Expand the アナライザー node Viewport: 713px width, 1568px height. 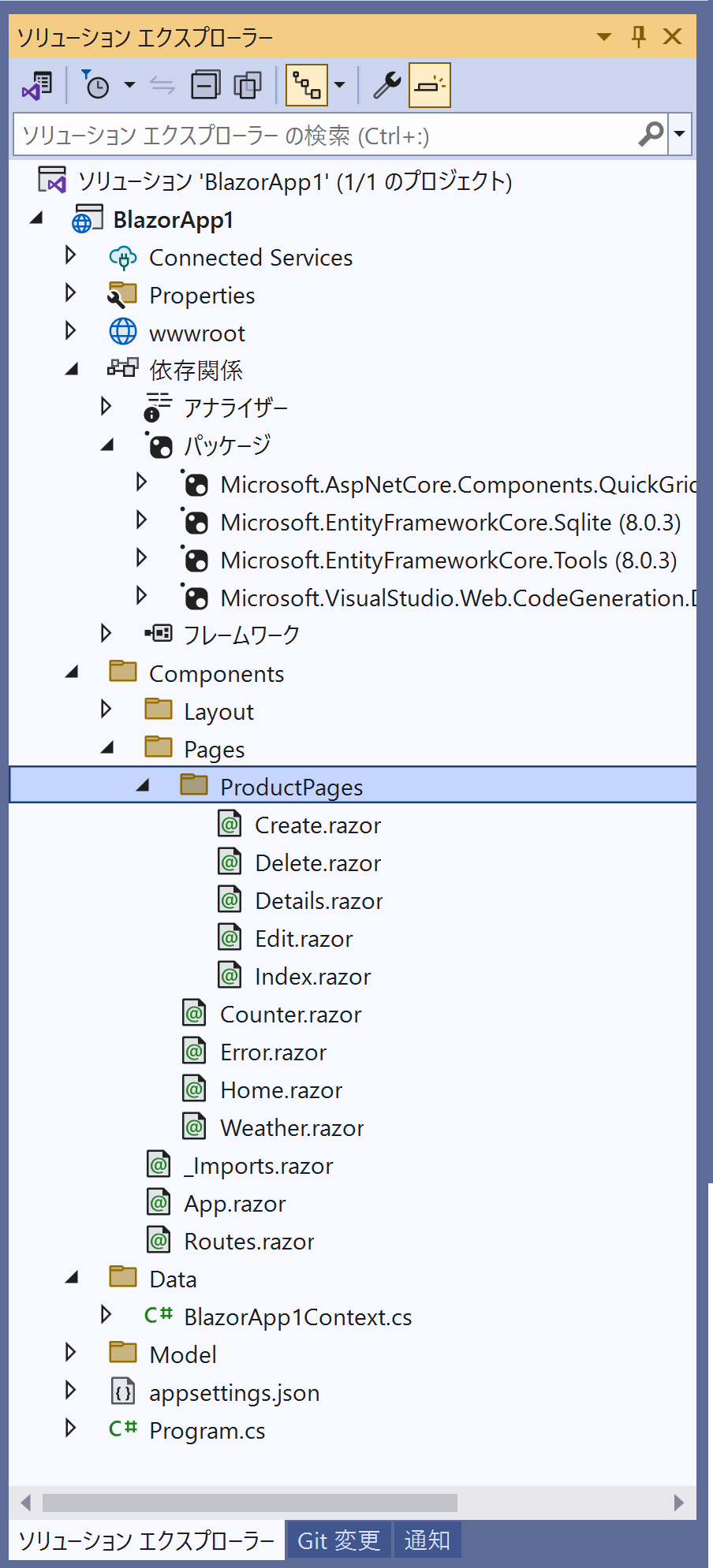click(106, 407)
